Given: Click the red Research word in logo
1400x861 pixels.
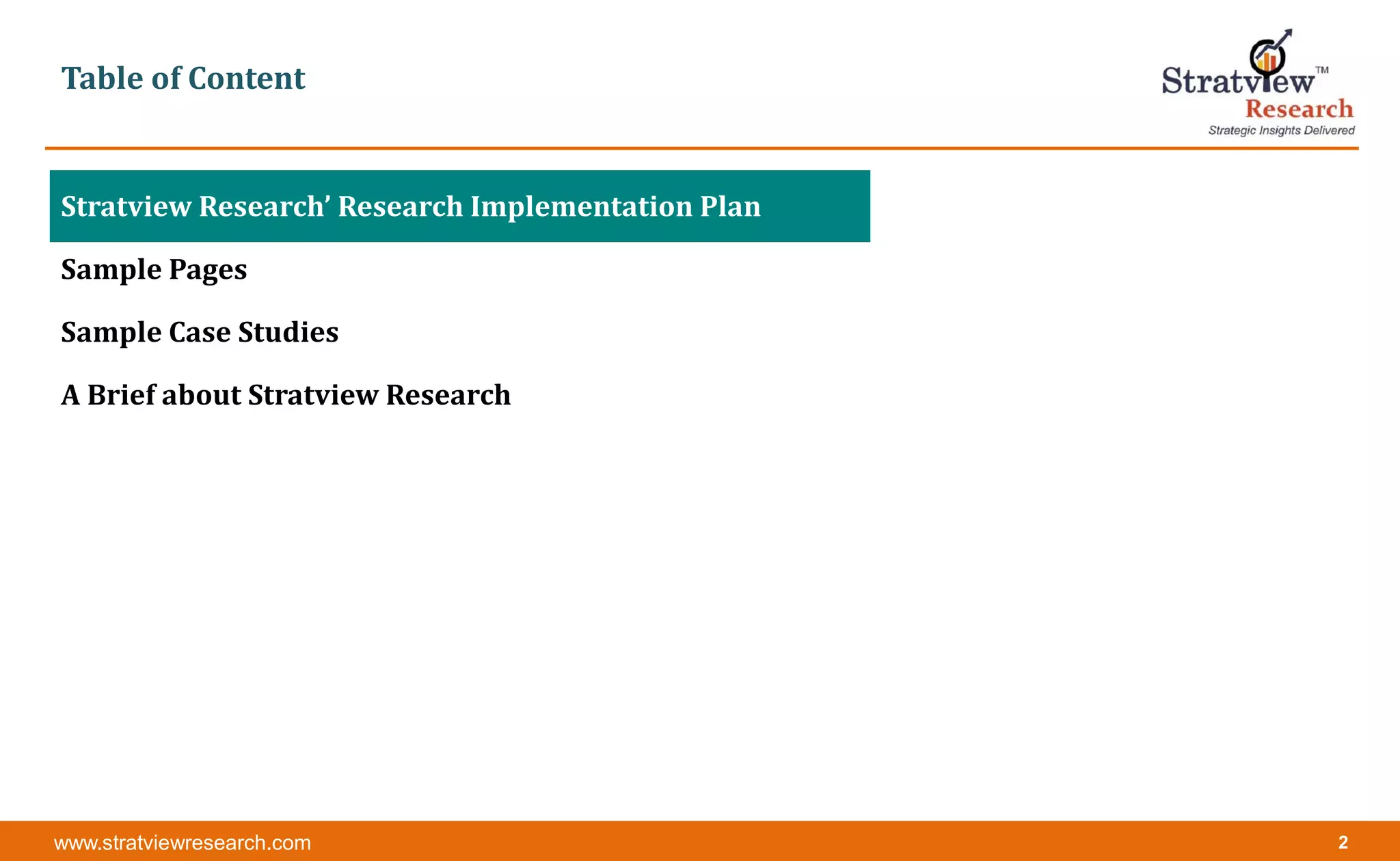Looking at the screenshot, I should [x=1299, y=109].
